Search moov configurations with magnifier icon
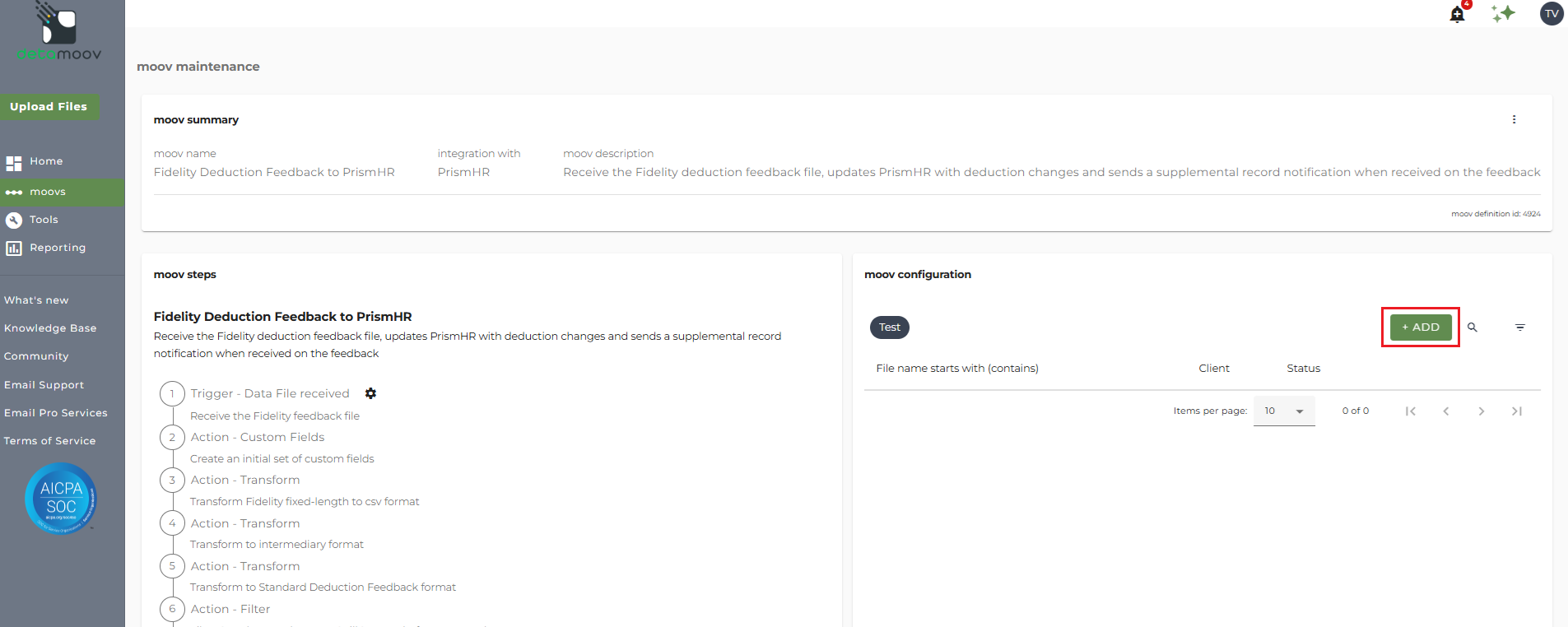This screenshot has height=627, width=1568. pyautogui.click(x=1473, y=327)
